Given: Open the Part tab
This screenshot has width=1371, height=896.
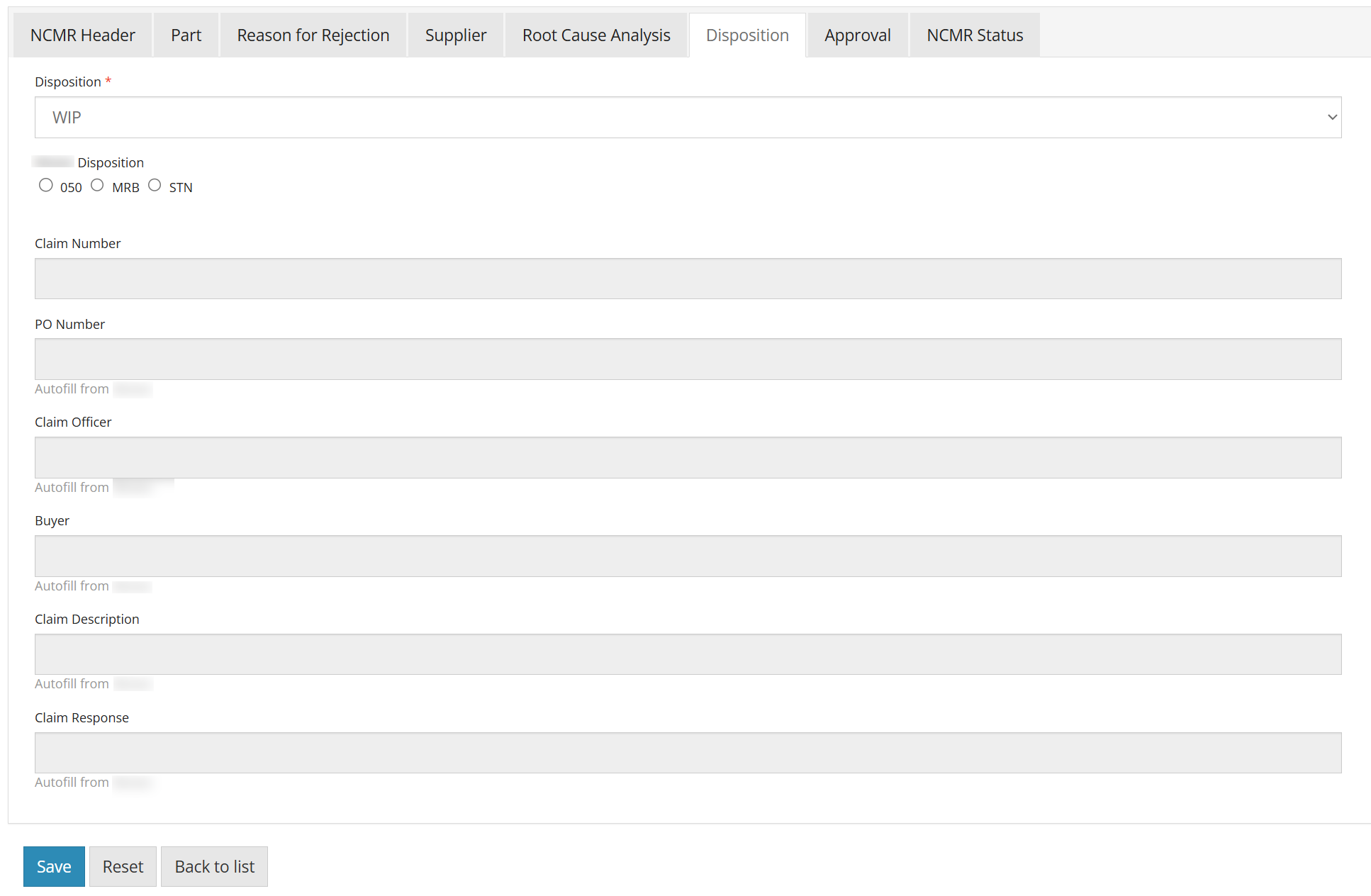Looking at the screenshot, I should 186,34.
